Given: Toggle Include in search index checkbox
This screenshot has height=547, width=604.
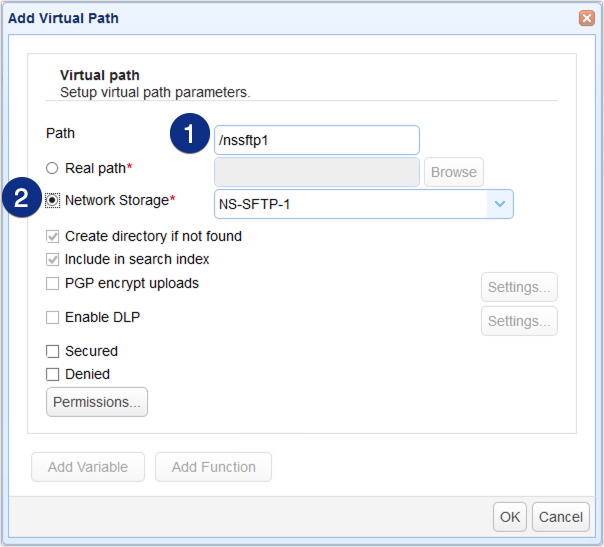Looking at the screenshot, I should tap(52, 260).
